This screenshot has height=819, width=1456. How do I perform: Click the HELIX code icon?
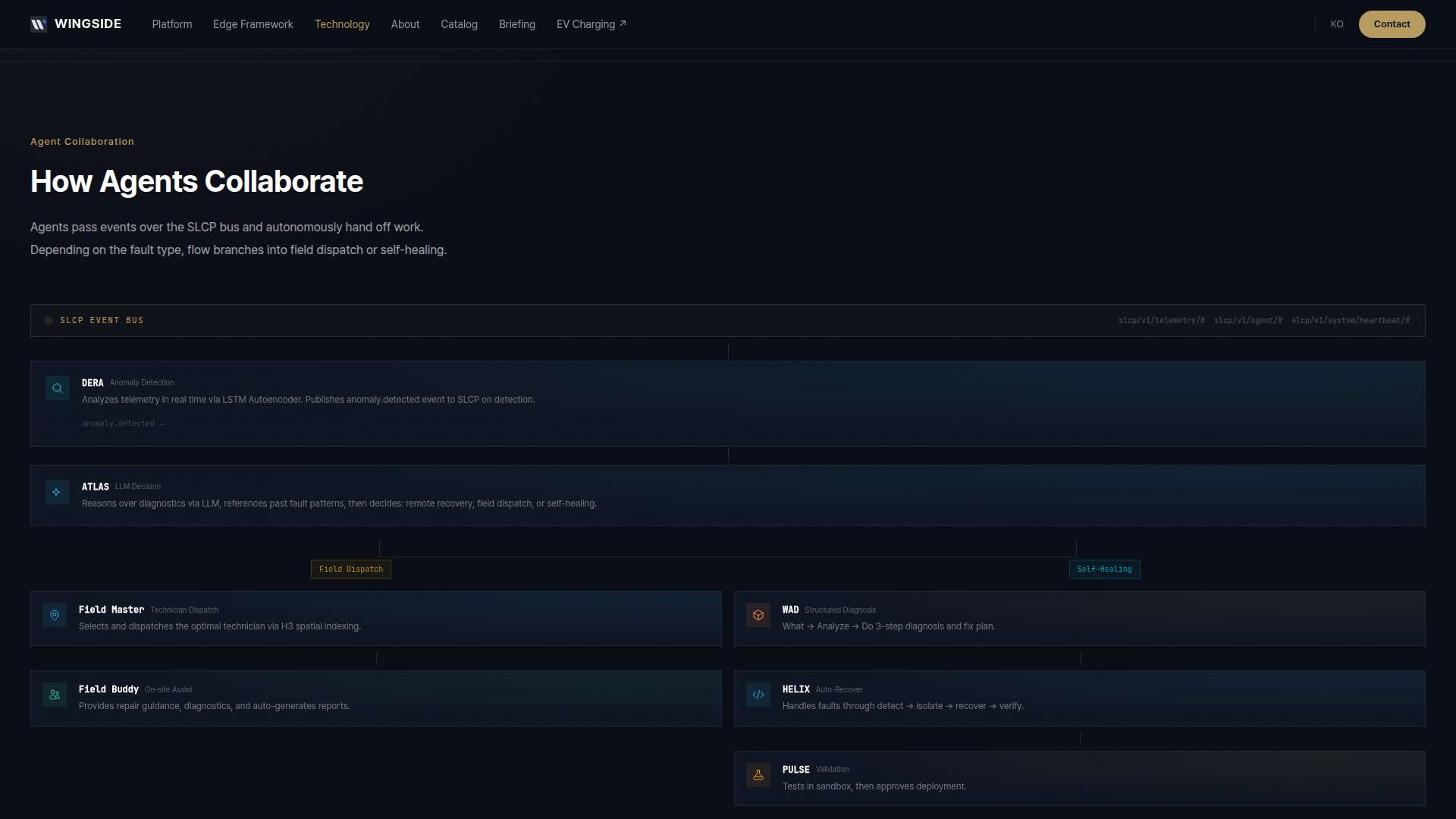(x=758, y=695)
